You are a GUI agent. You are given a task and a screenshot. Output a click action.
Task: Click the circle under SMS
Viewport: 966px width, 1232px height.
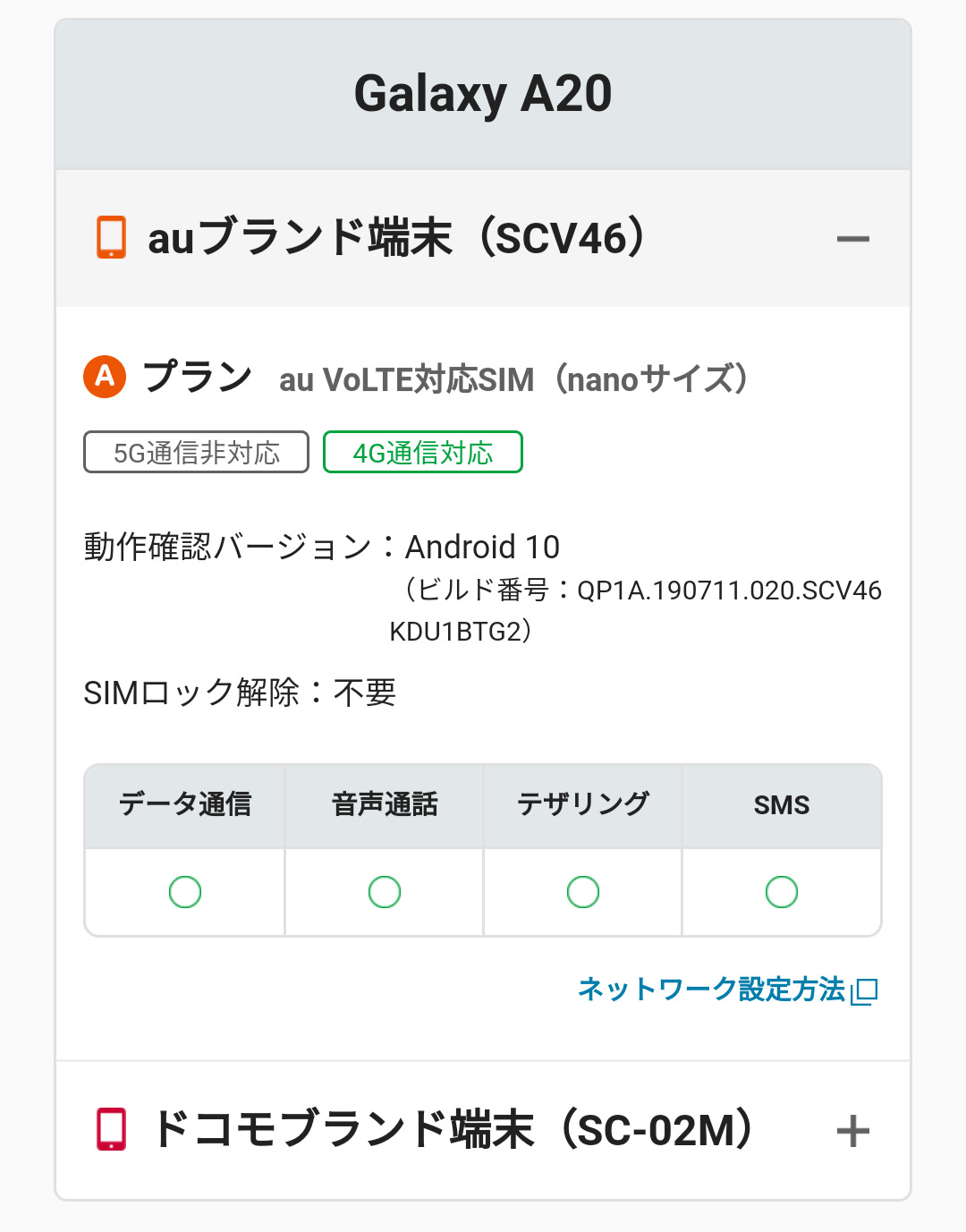(782, 892)
